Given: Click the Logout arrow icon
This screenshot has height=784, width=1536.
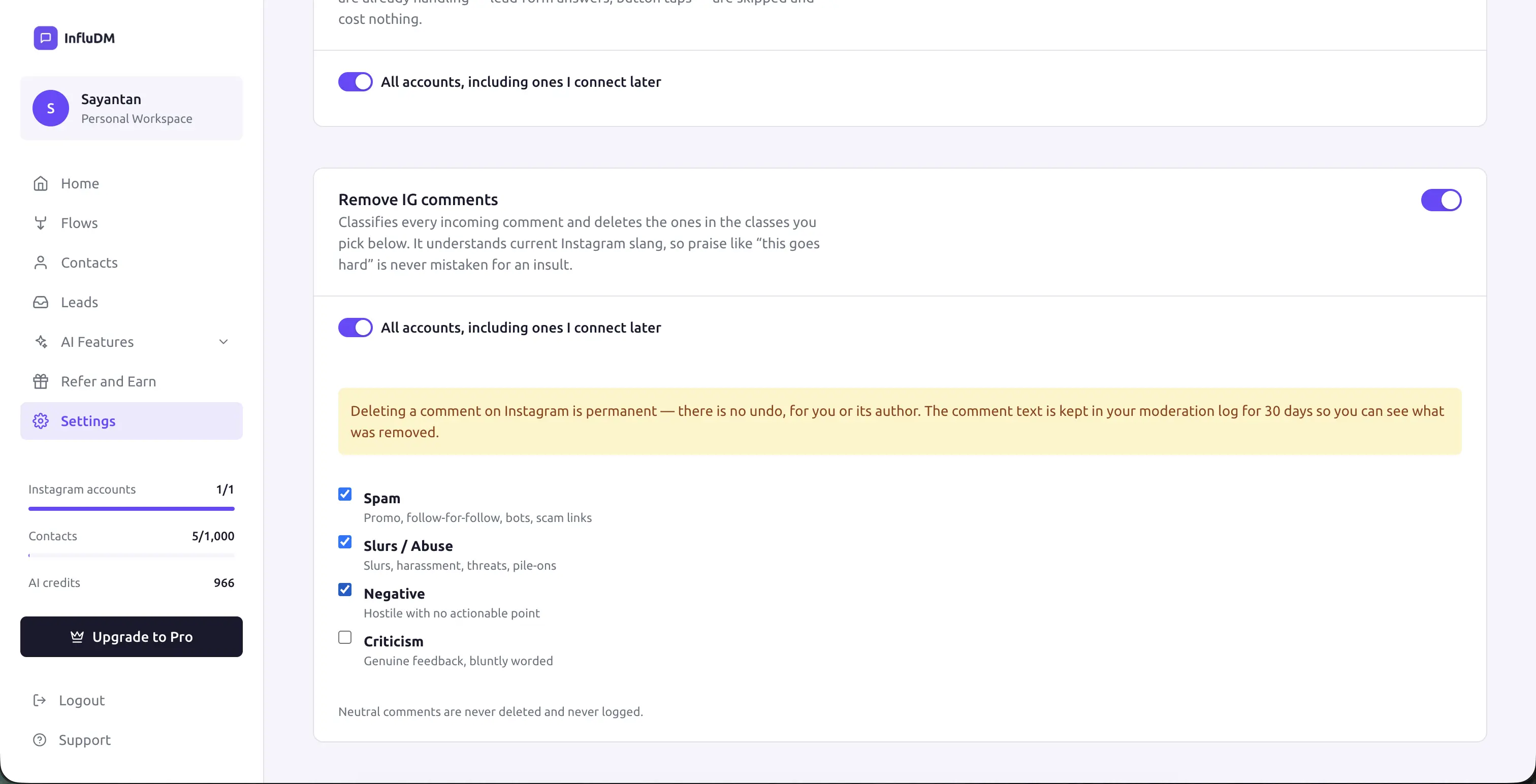Looking at the screenshot, I should click(39, 700).
